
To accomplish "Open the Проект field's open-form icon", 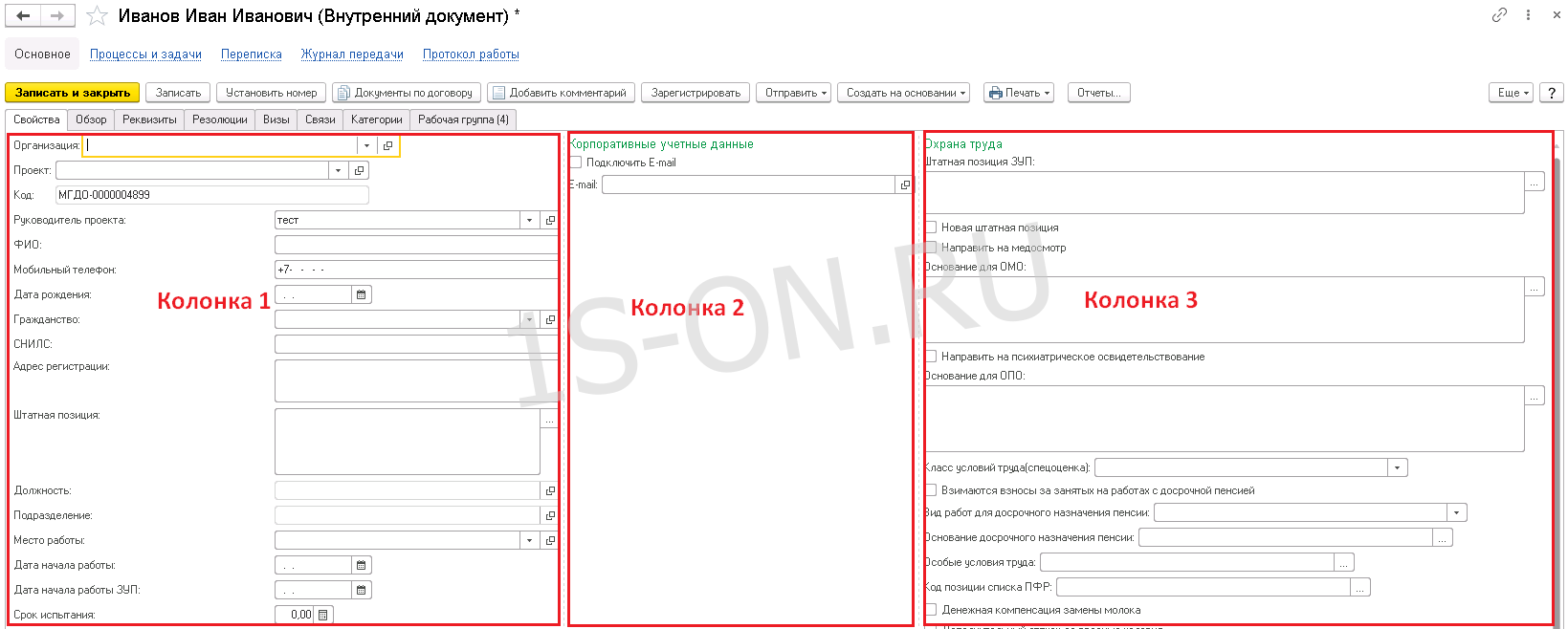I will (359, 170).
